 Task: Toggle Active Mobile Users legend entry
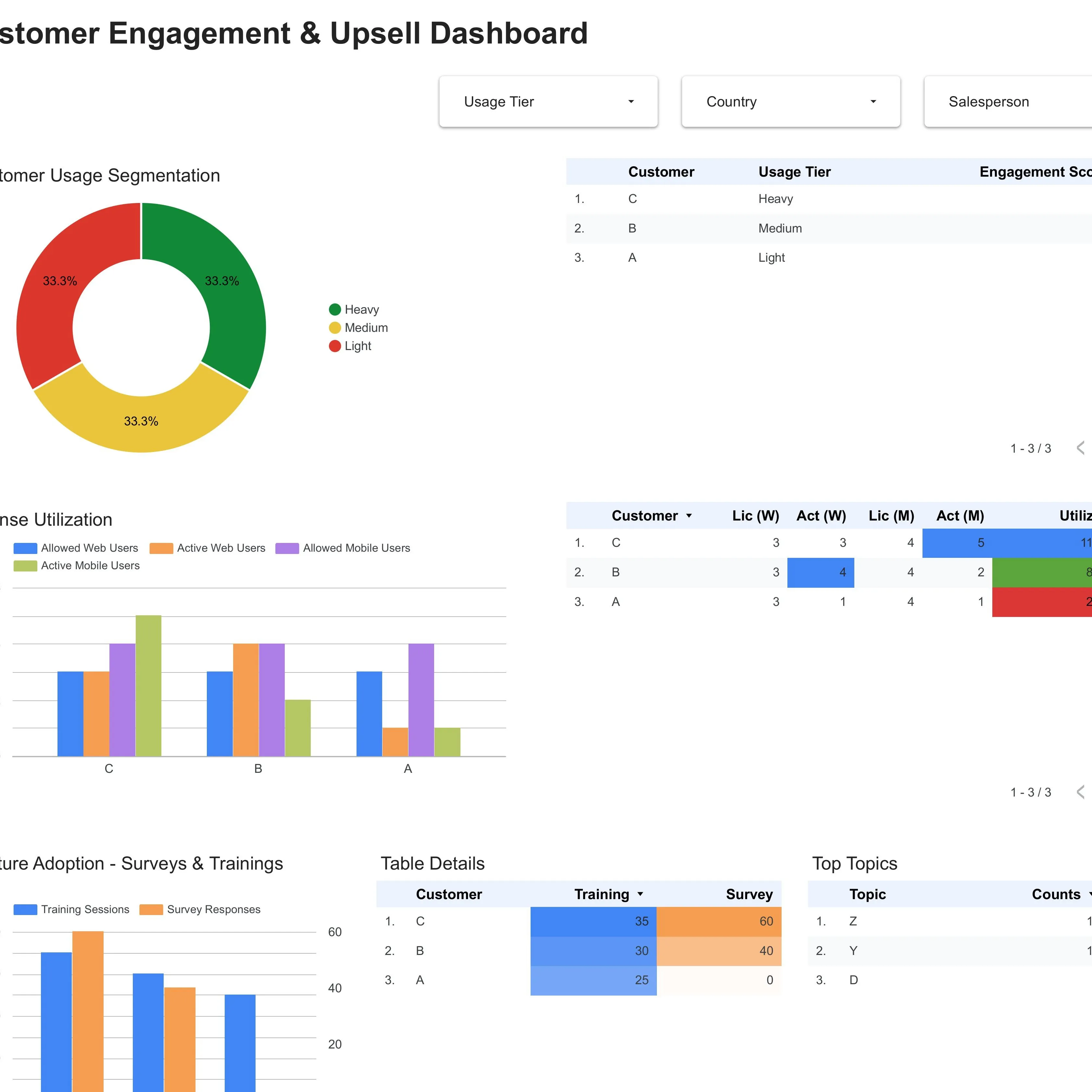pos(76,565)
